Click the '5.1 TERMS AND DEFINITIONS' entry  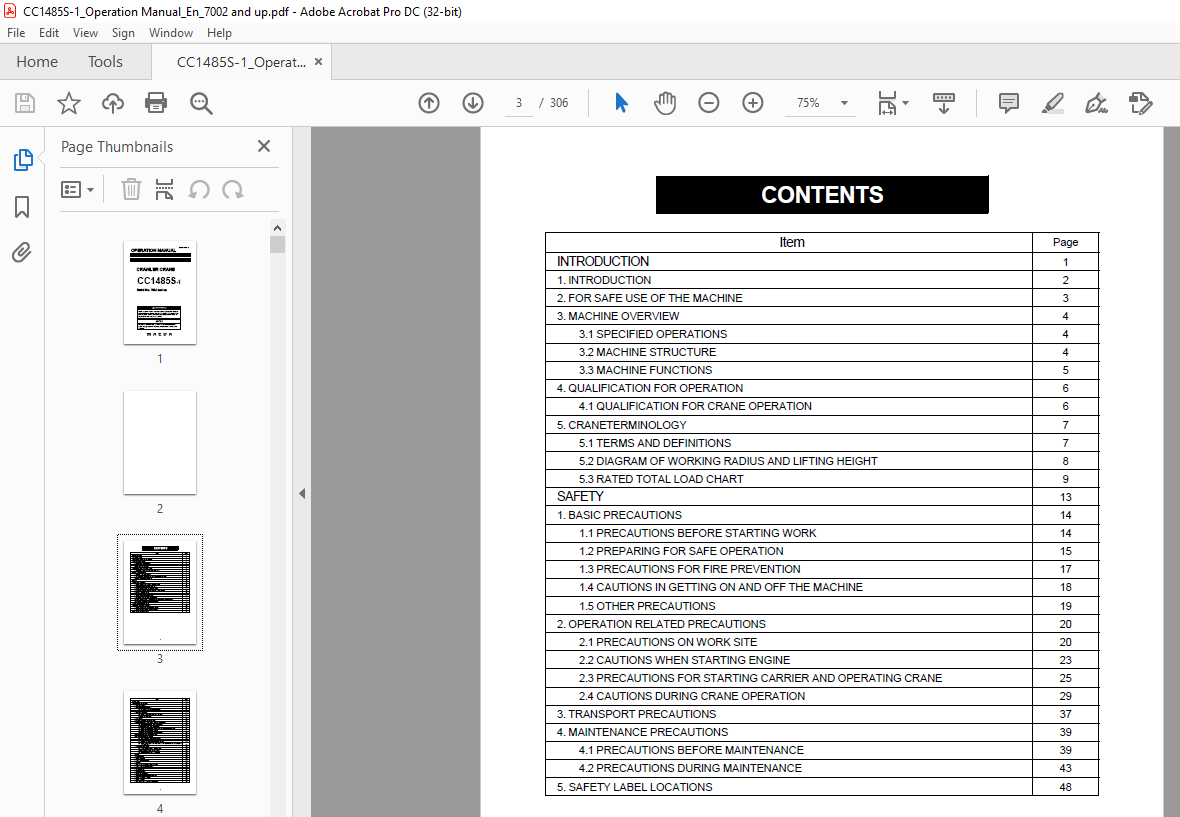coord(655,443)
